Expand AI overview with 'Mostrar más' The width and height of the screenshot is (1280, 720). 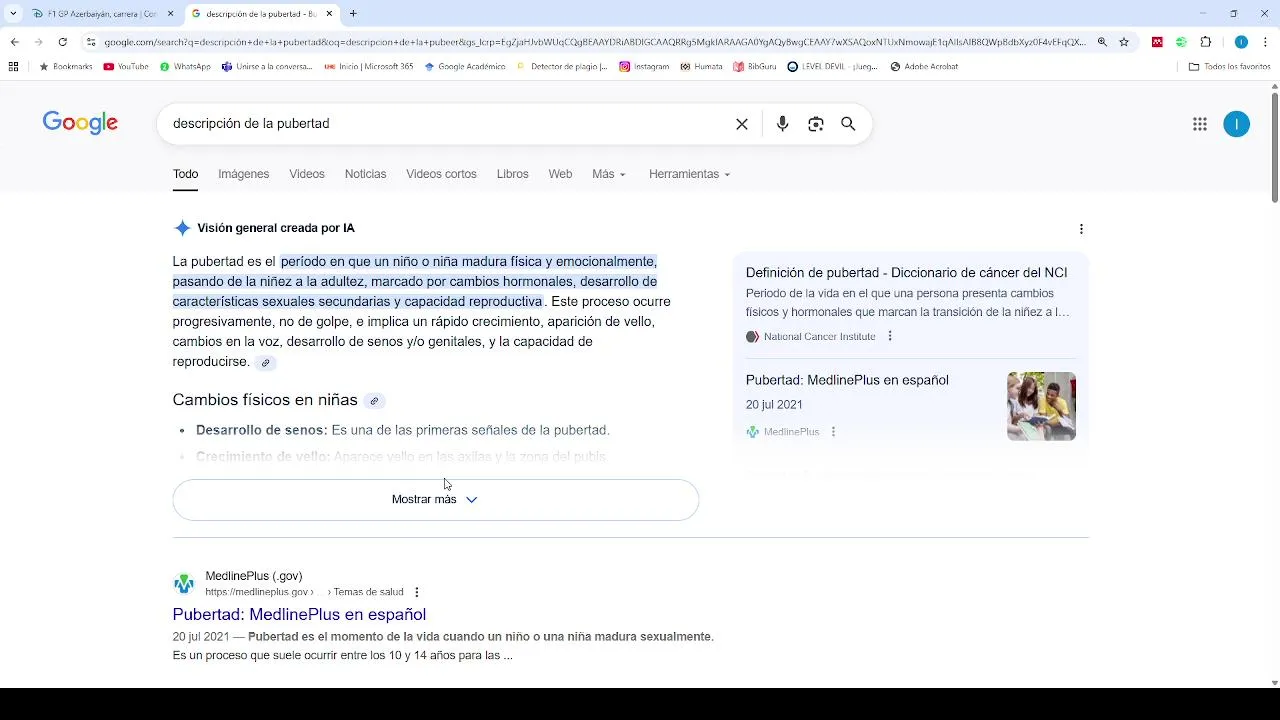[435, 500]
